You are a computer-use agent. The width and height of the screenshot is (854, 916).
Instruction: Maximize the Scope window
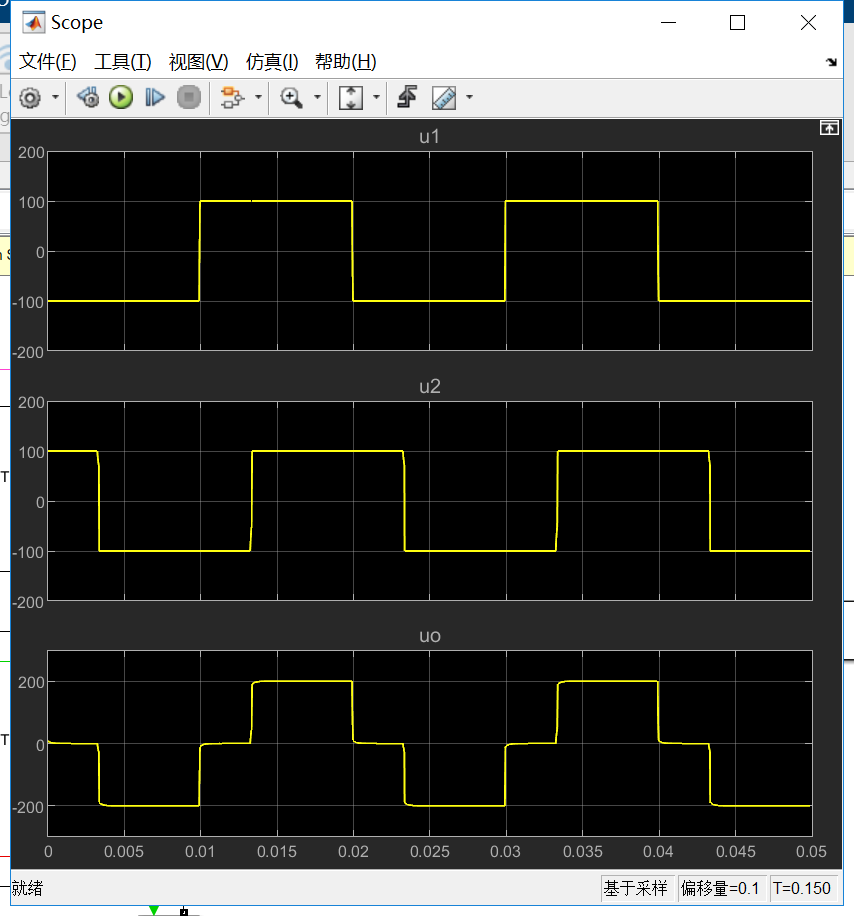(x=737, y=23)
